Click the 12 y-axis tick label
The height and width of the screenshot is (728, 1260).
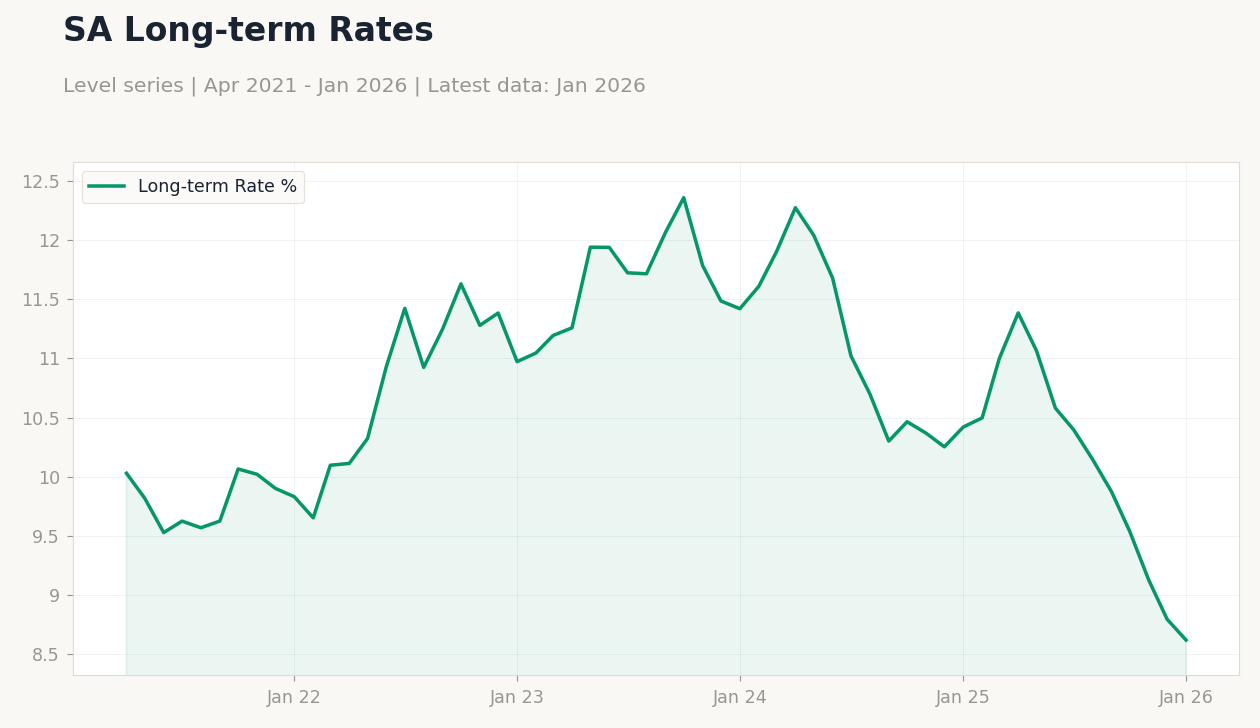tap(49, 241)
